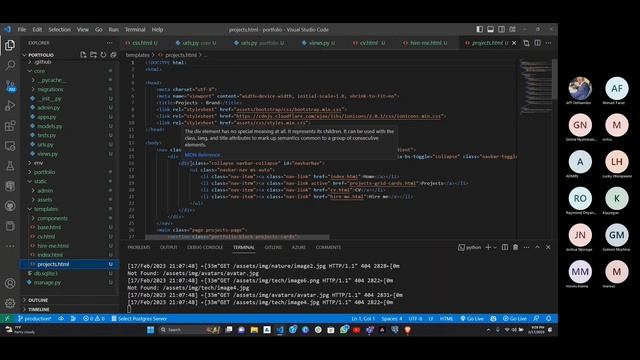Create a new file in PORTFOLIO explorer
Viewport: 640px width, 360px height.
coord(83,55)
